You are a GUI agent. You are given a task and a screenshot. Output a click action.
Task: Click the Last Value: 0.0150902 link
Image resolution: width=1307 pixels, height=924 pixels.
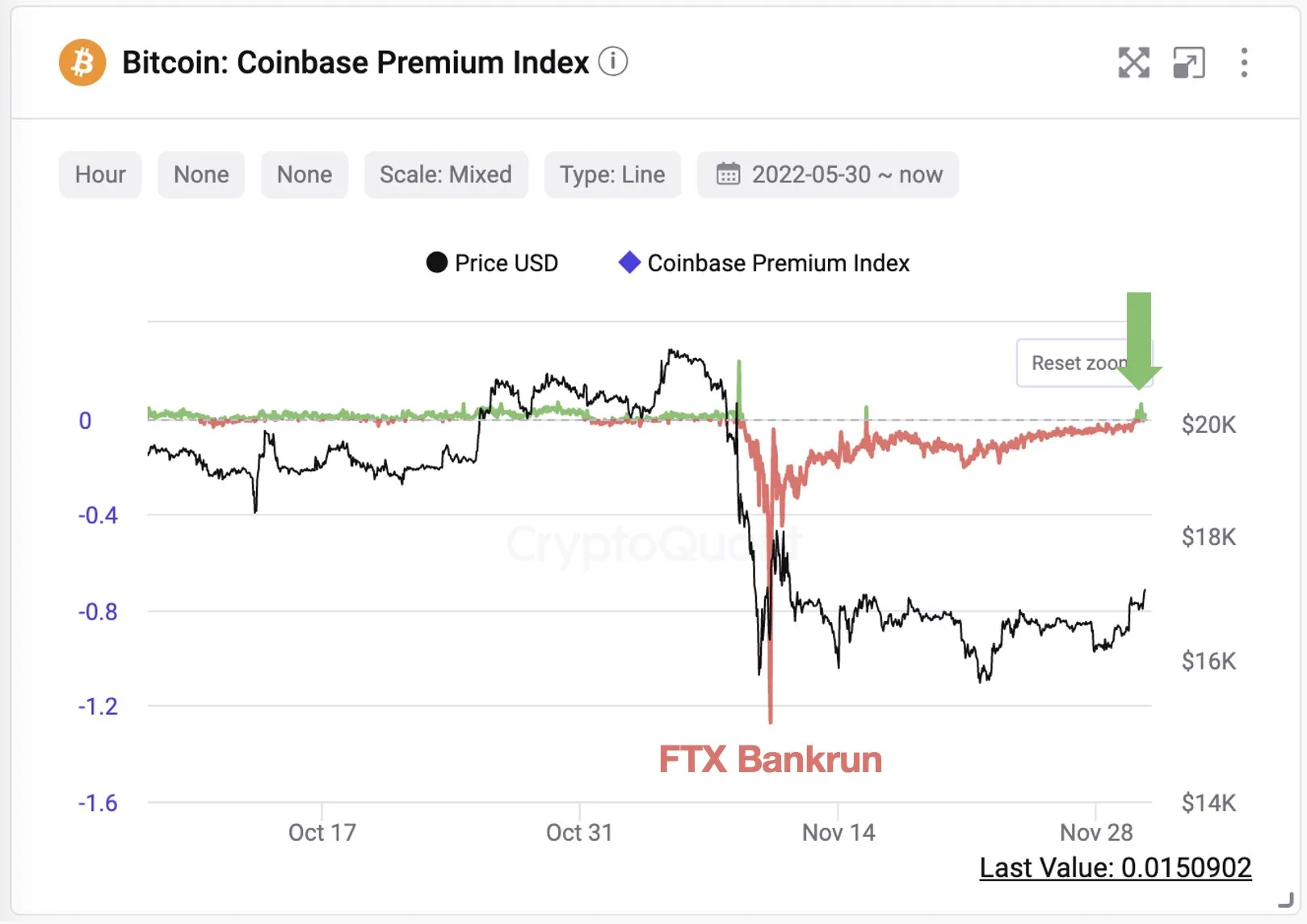[1115, 867]
